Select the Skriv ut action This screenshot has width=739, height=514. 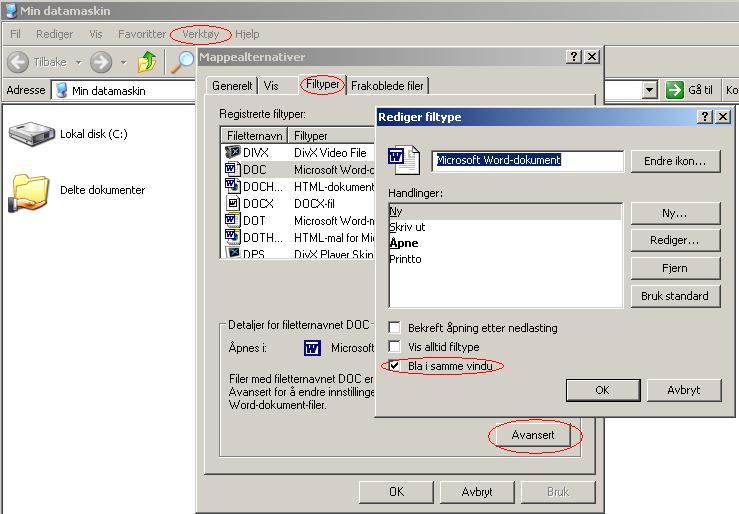pyautogui.click(x=407, y=227)
